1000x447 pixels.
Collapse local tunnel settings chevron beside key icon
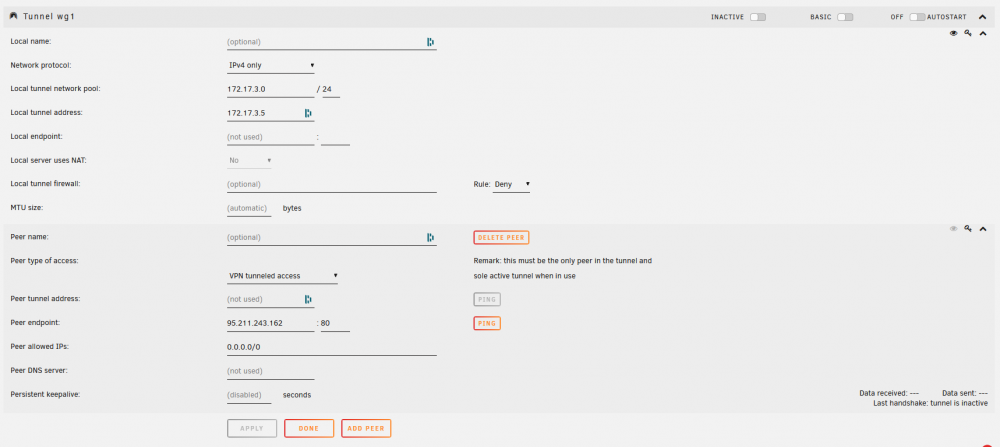click(983, 34)
